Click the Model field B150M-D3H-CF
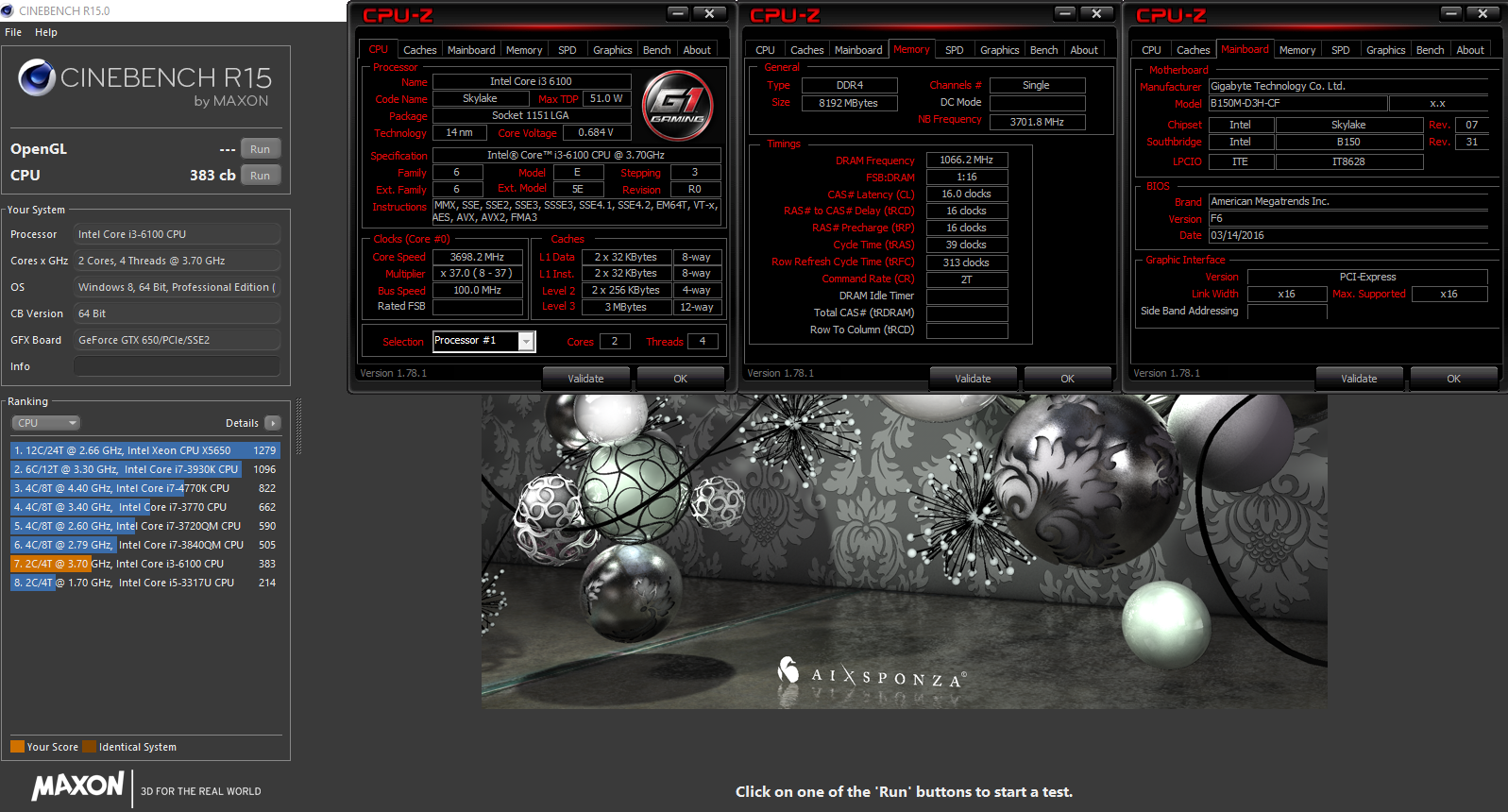The width and height of the screenshot is (1508, 812). coord(1296,103)
